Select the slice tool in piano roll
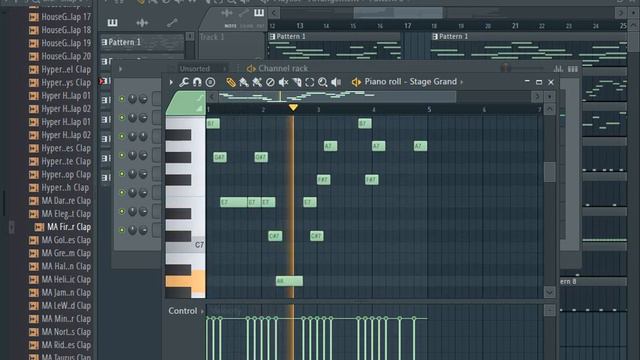The image size is (640, 360). pos(297,82)
